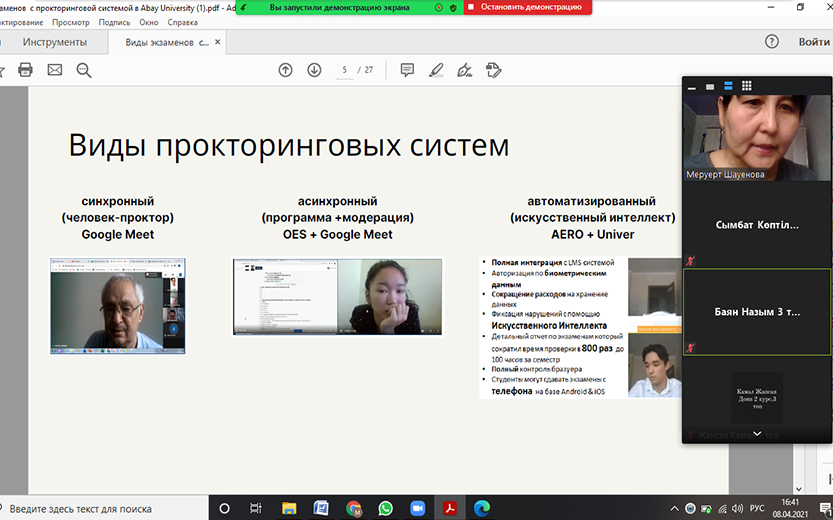The width and height of the screenshot is (833, 520).
Task: Open the Подпись menu
Action: coord(114,22)
